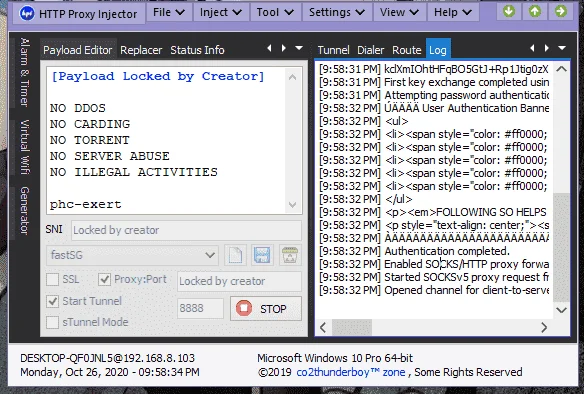Click log horizontal scroll right arrow
584x394 pixels.
click(544, 328)
